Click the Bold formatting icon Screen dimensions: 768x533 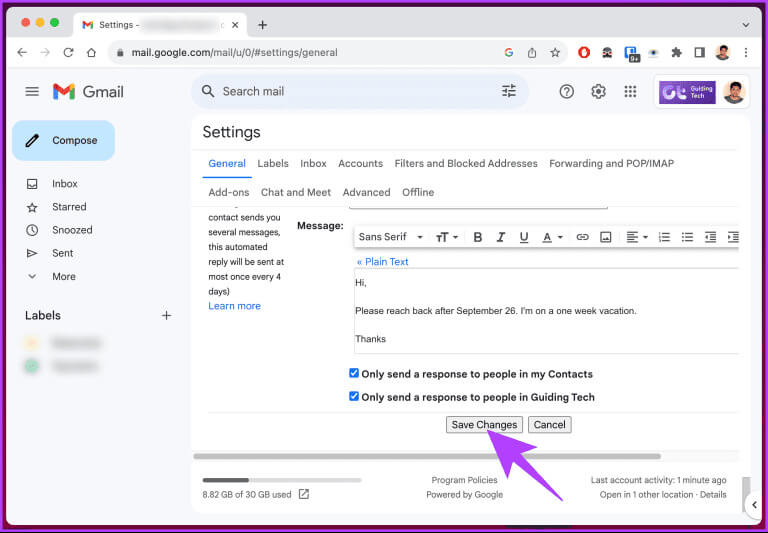(x=477, y=237)
